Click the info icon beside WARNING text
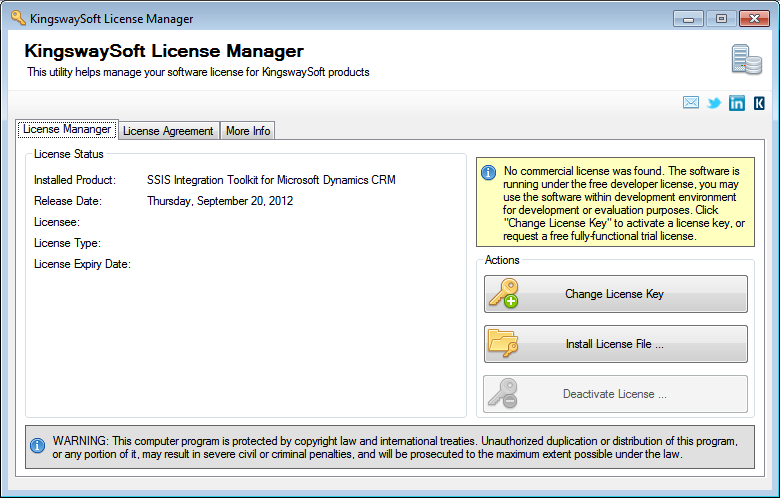Screen dimensions: 780x498 [x=37, y=446]
